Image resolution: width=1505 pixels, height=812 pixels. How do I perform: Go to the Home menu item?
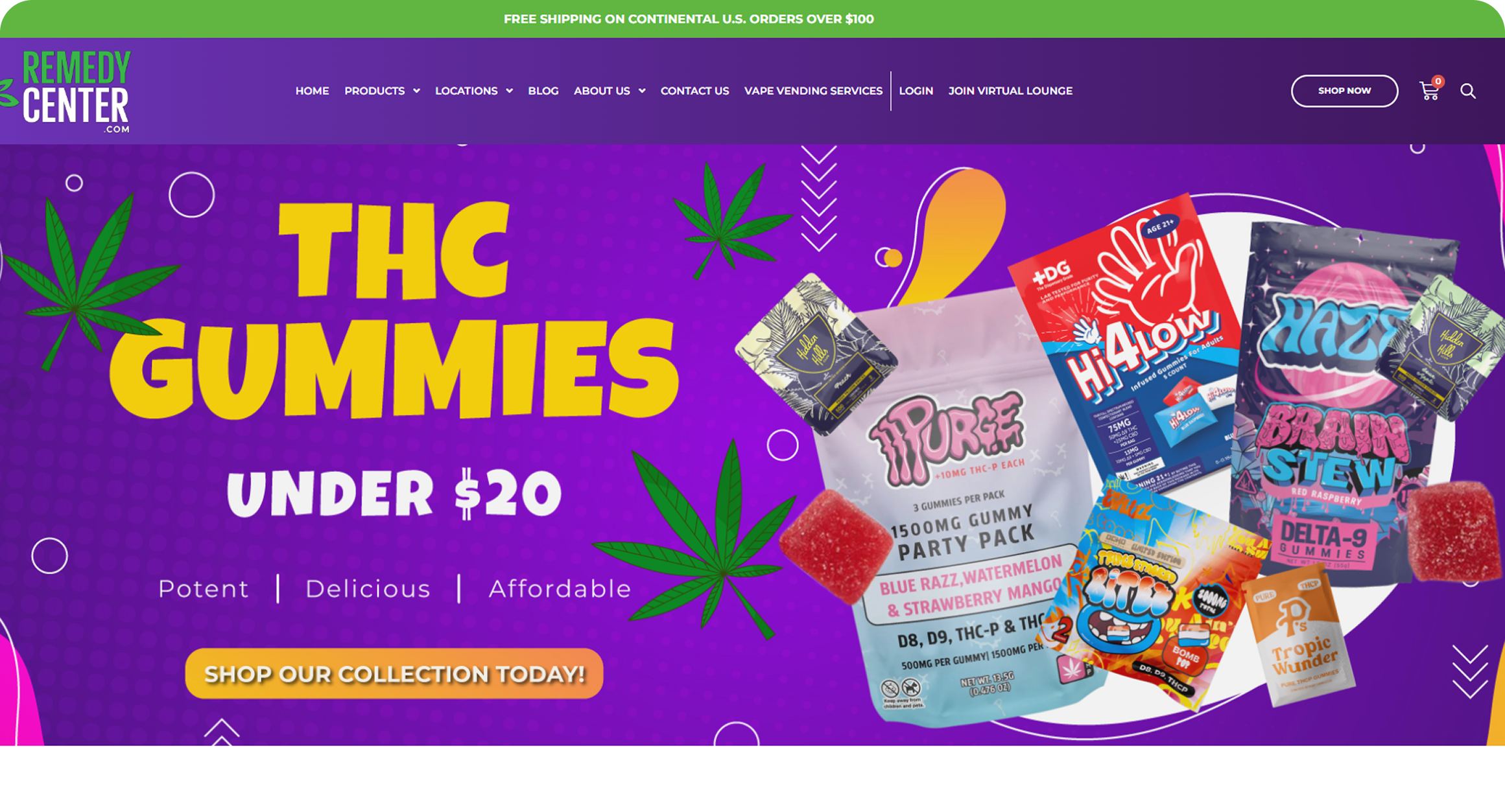point(312,91)
